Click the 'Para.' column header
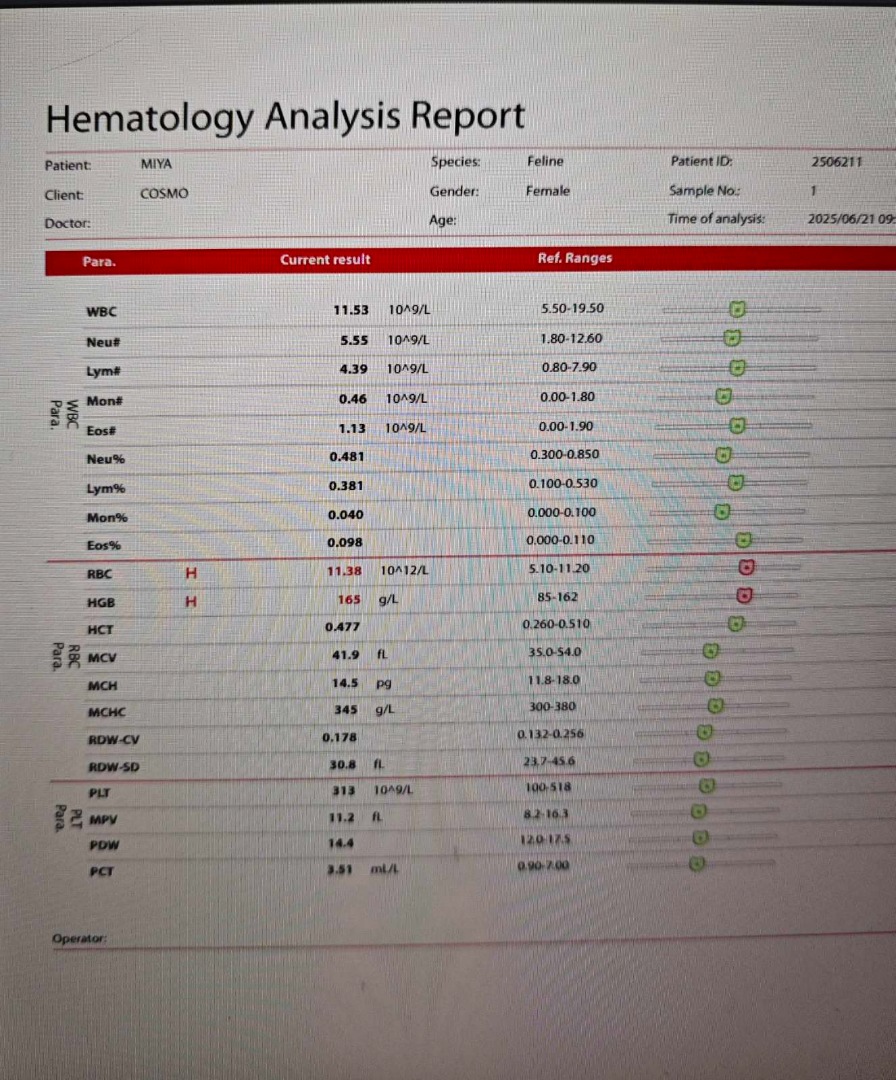Image resolution: width=896 pixels, height=1080 pixels. (x=99, y=262)
